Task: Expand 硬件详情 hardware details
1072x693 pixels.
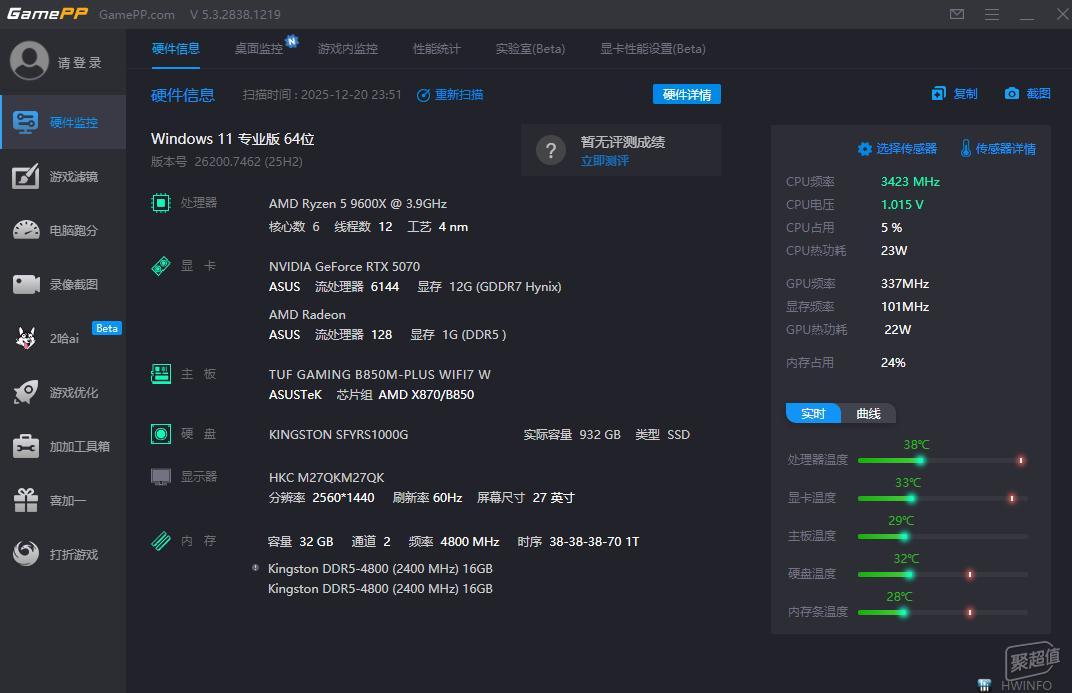Action: [686, 94]
